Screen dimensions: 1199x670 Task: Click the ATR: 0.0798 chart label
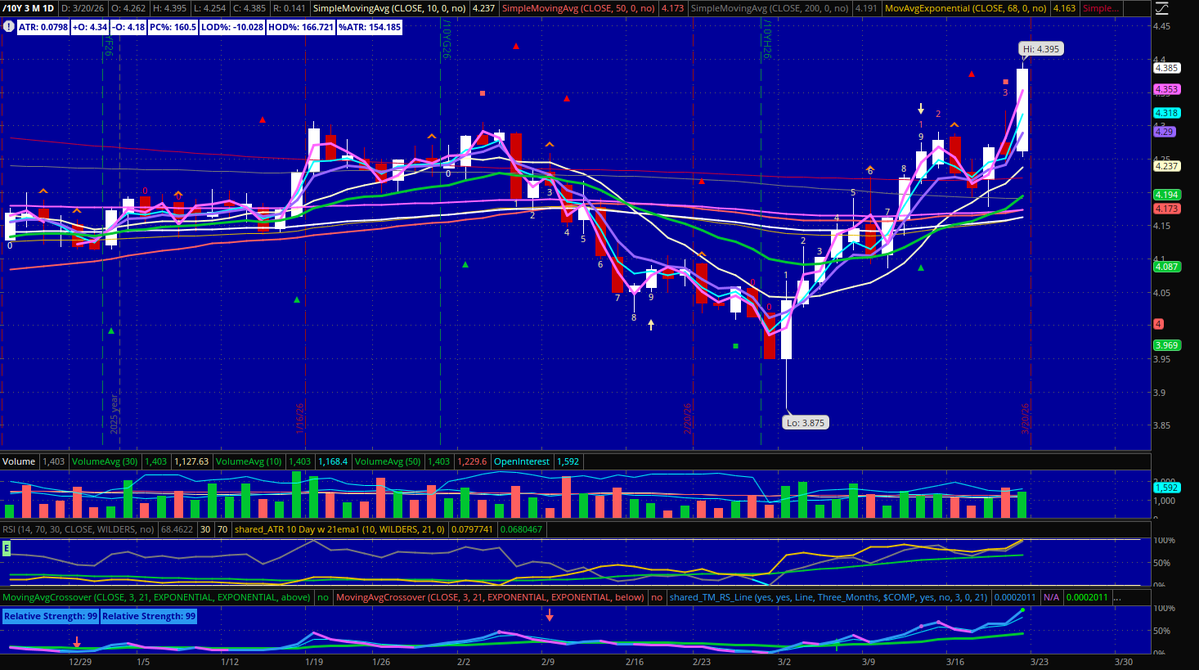coord(43,27)
